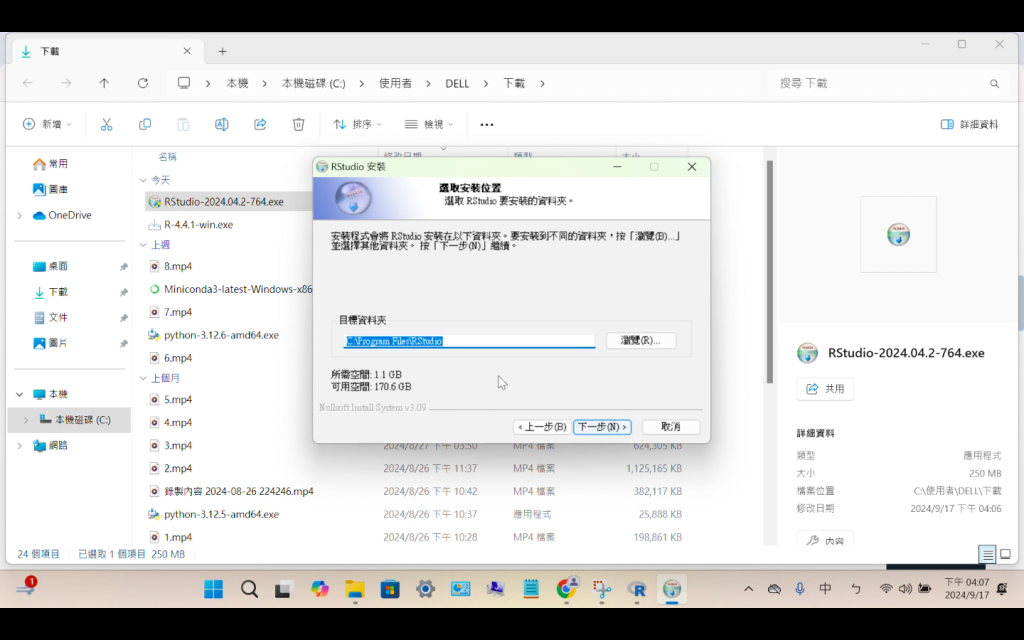Screen dimensions: 1024x640
Task: Select 錄製內容 2024-08-26 224246.mp4 file
Action: point(239,491)
